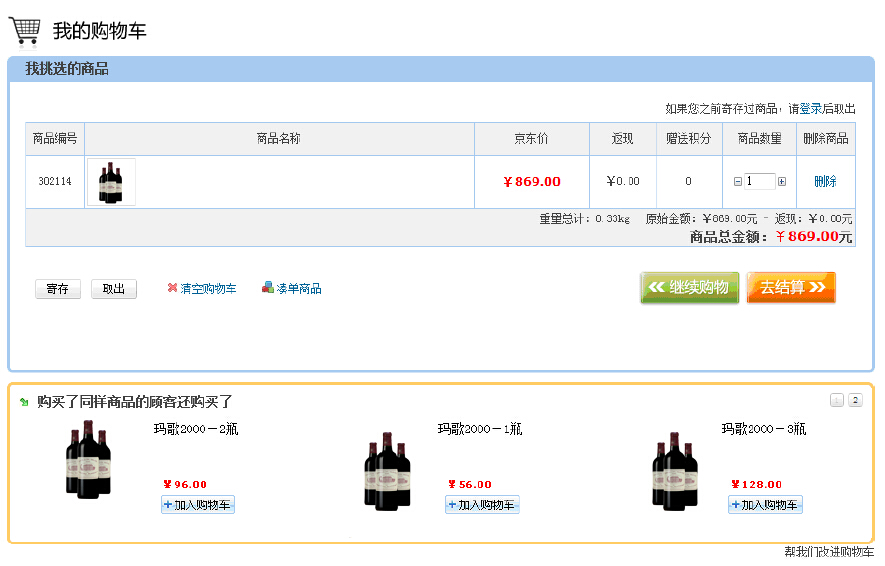Add 玛歌2000-1瓶 to cart

click(482, 505)
